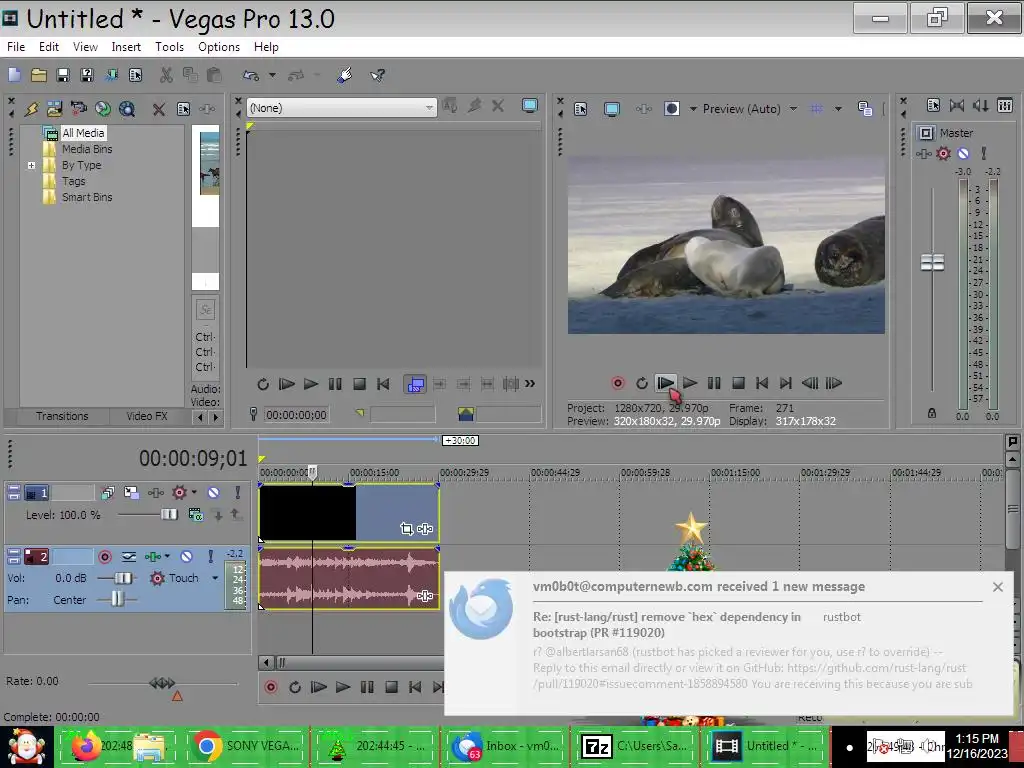Close the Thunderbird new message notification
The width and height of the screenshot is (1024, 768).
(998, 587)
